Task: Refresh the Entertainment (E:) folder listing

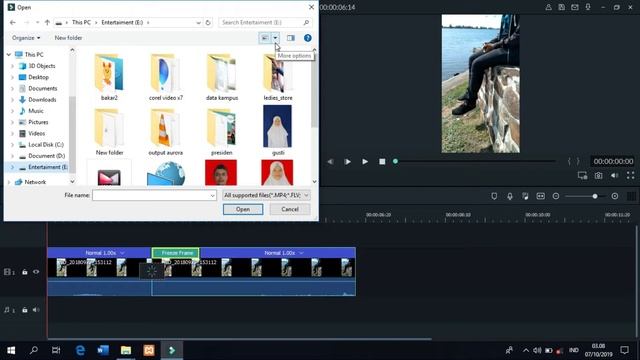Action: click(x=208, y=22)
